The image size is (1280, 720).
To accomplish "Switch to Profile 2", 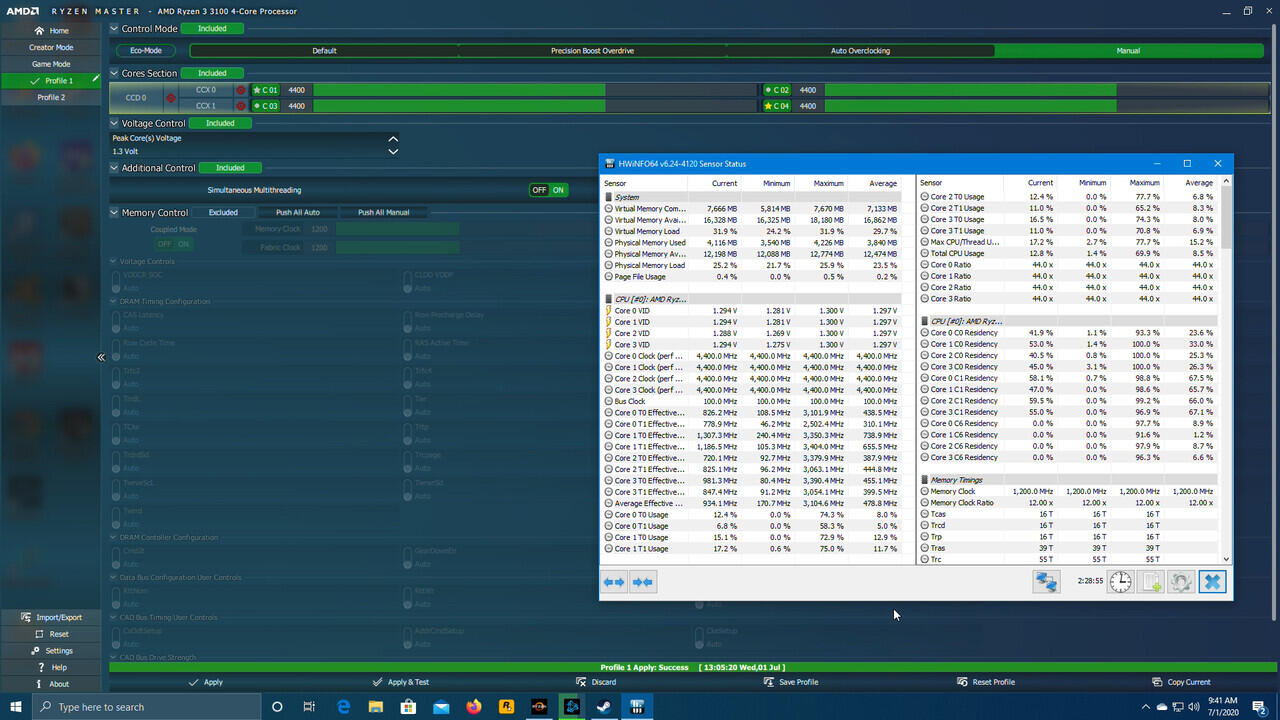I will 51,97.
